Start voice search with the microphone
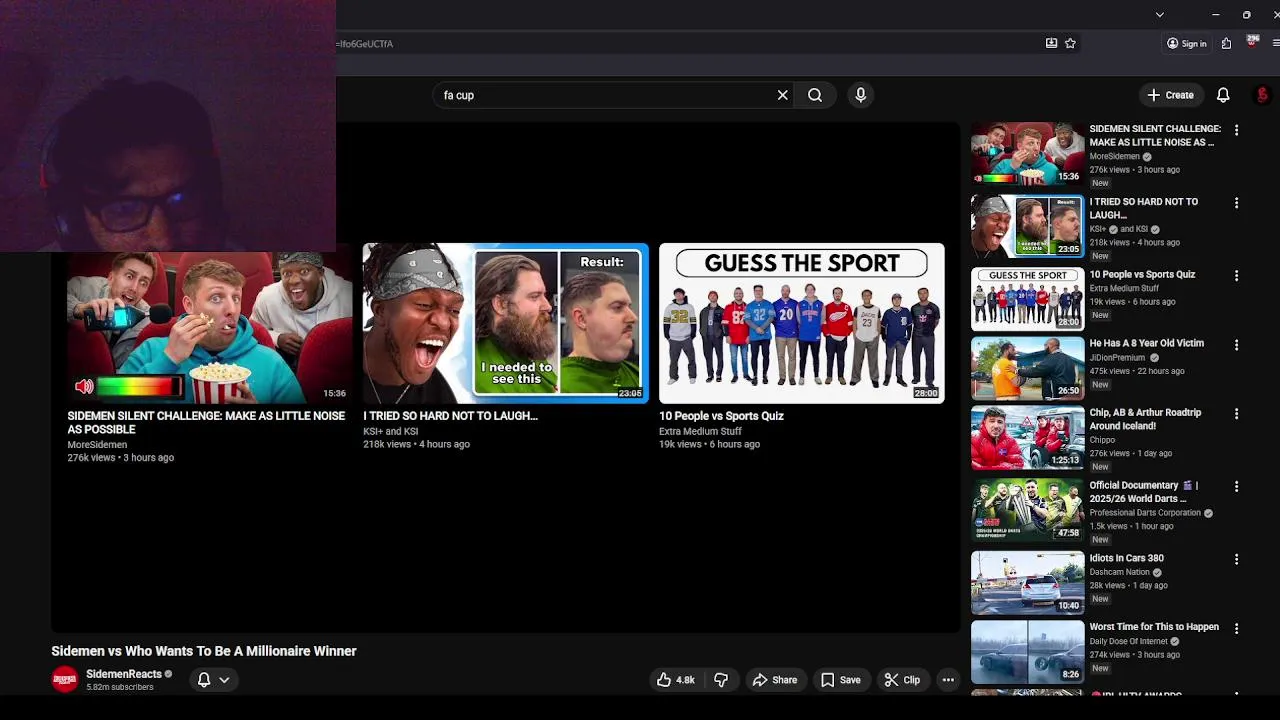The width and height of the screenshot is (1280, 720). click(860, 95)
